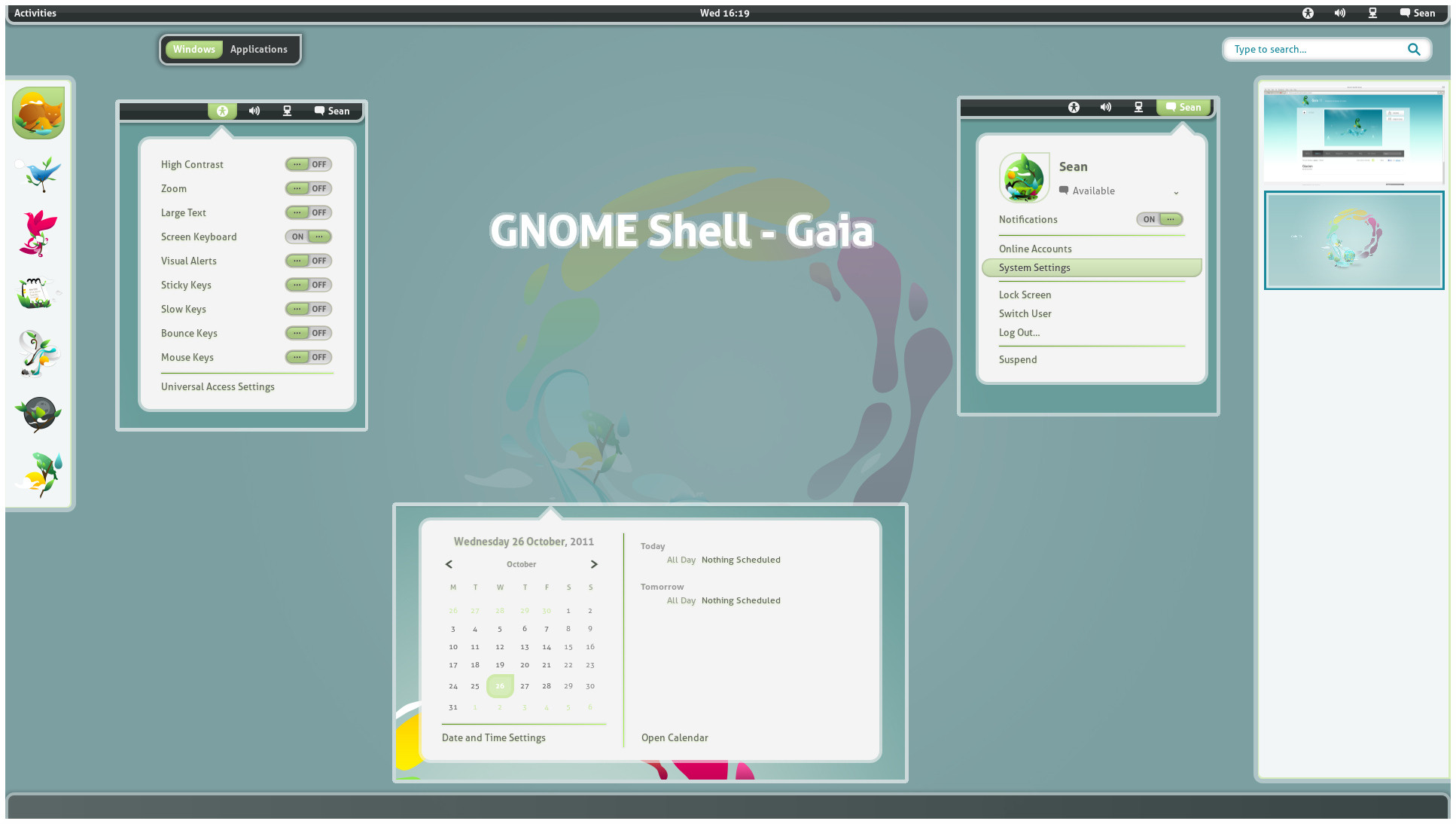Viewport: 1456px width, 824px height.
Task: Open the network icon in the top bar
Action: tap(1372, 13)
